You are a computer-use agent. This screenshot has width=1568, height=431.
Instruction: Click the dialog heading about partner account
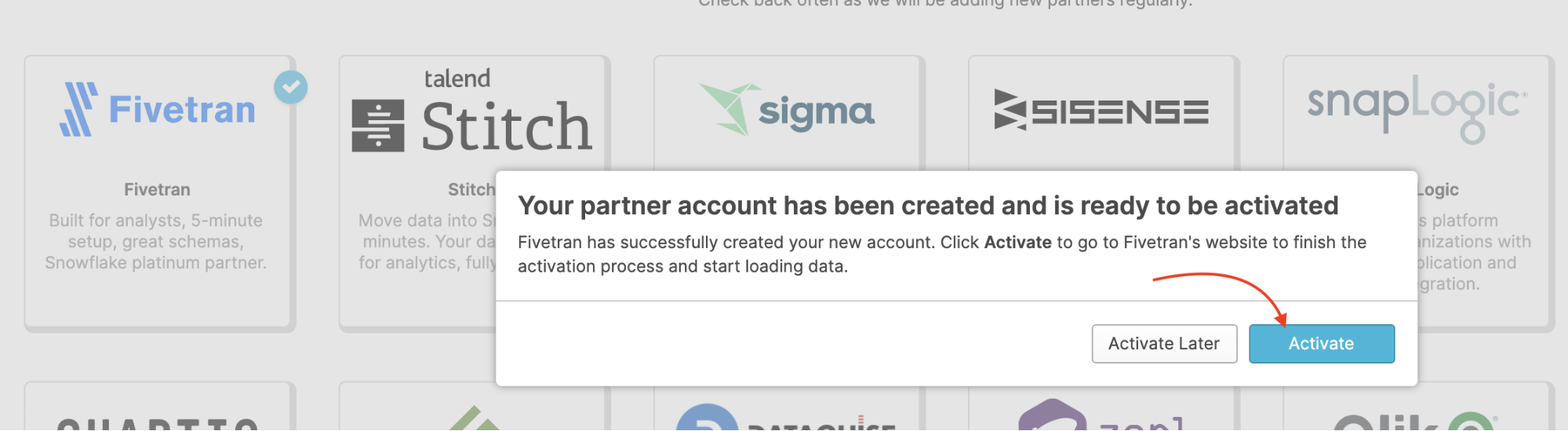tap(927, 206)
